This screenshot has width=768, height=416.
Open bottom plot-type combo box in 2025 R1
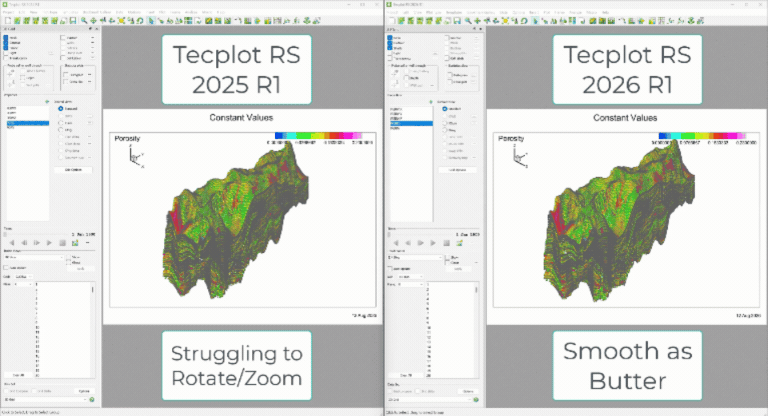coord(46,399)
